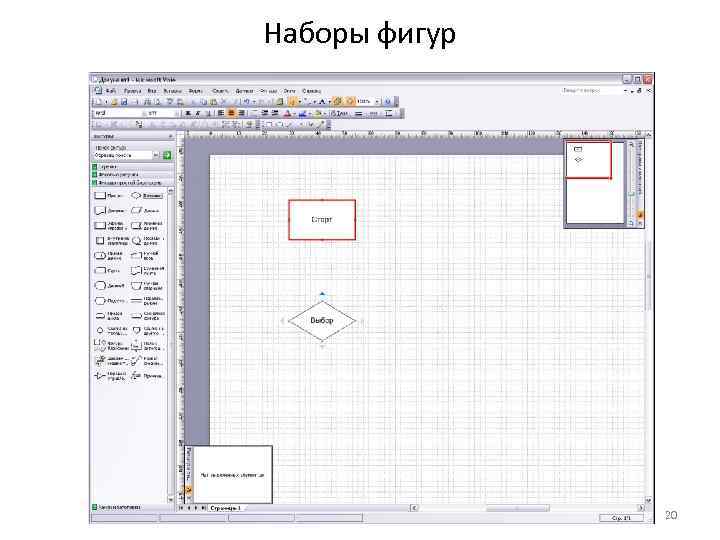Open the font size dropdown

(178, 113)
